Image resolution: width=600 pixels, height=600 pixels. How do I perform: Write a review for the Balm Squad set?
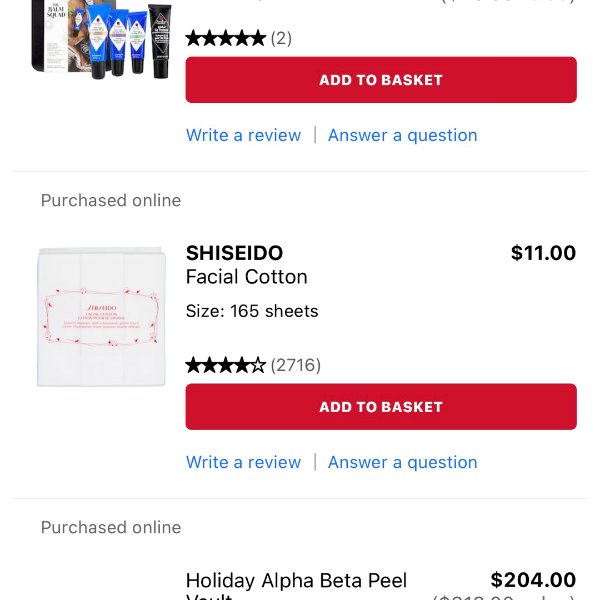click(243, 135)
